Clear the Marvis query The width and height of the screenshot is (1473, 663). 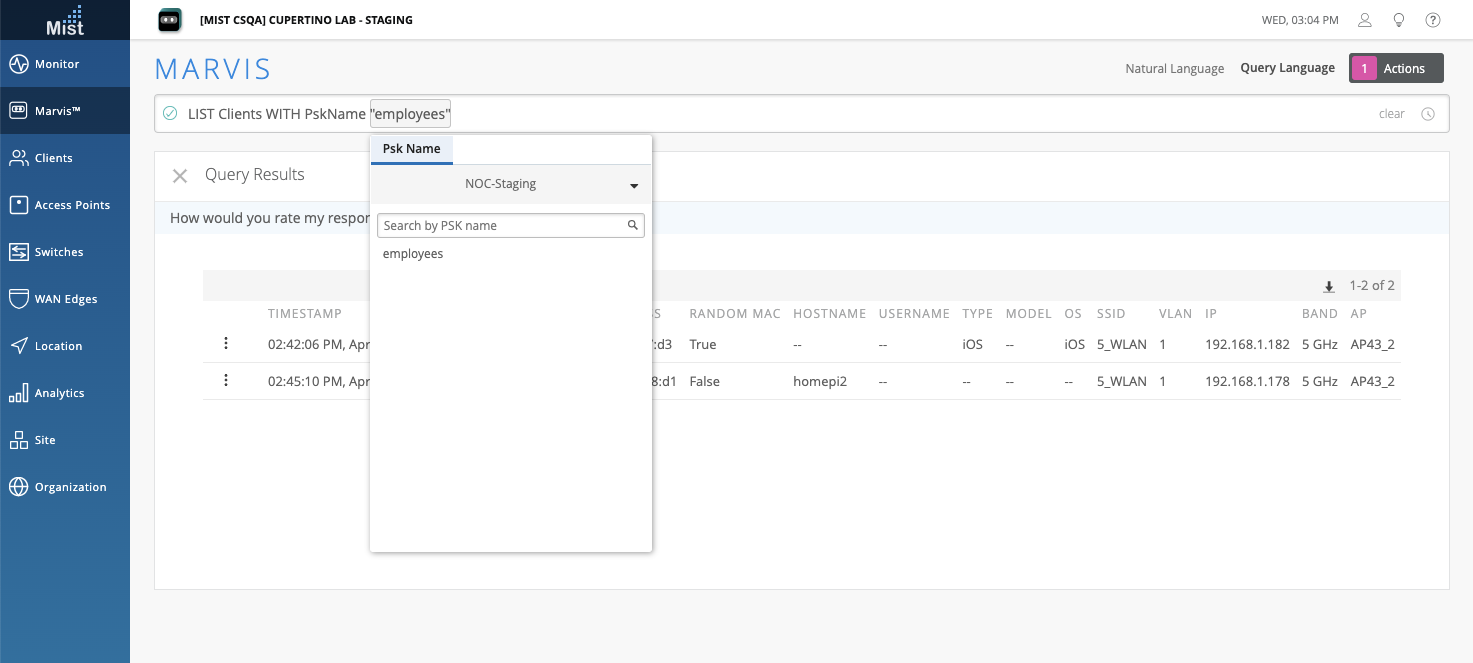point(1391,114)
